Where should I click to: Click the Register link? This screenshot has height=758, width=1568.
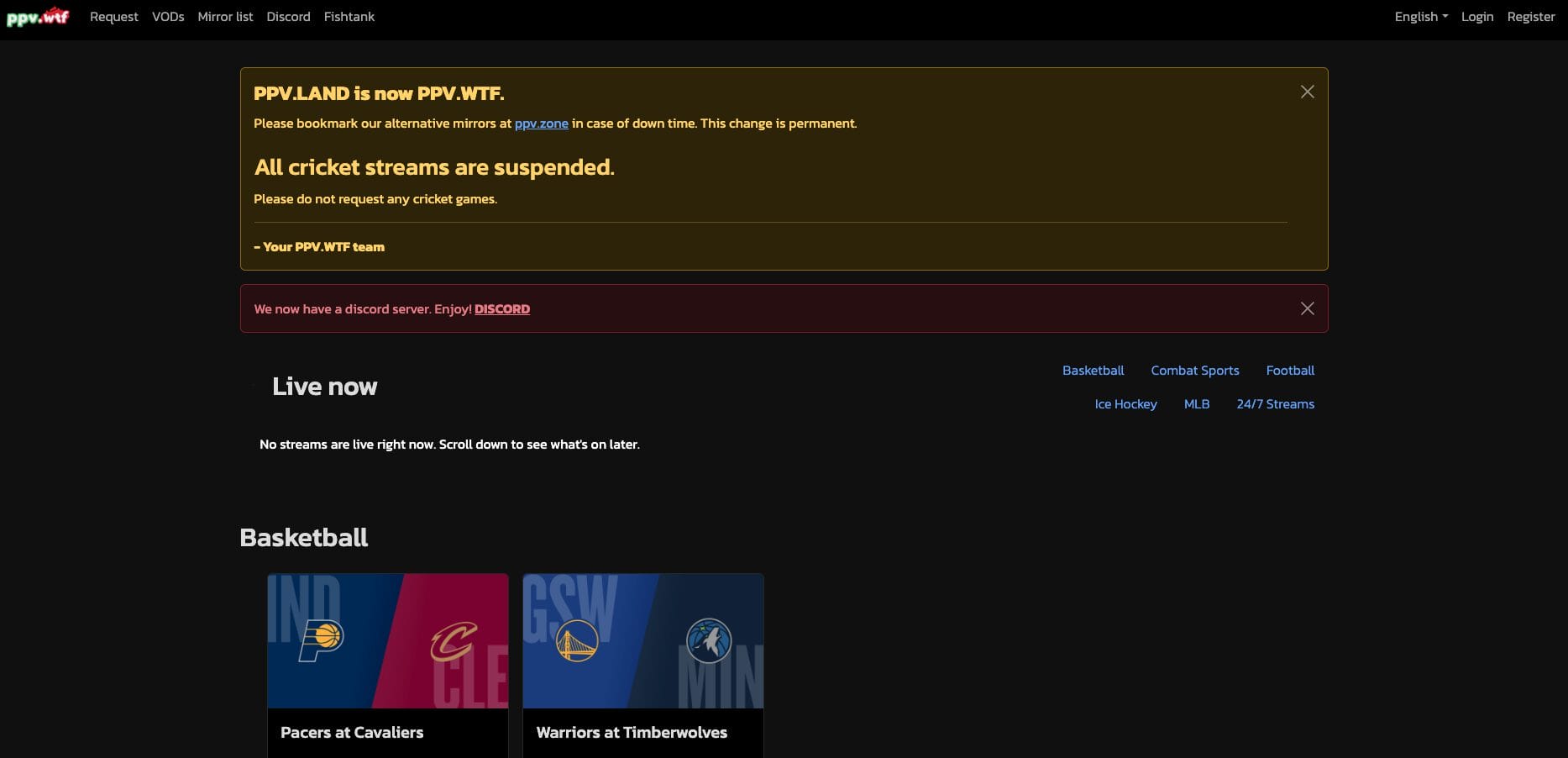(1530, 16)
